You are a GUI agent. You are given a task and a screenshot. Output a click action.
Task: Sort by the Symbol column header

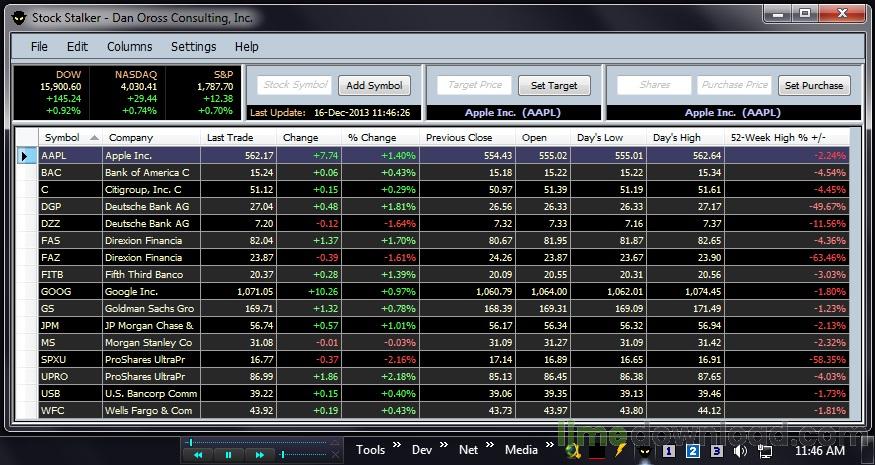coord(70,137)
